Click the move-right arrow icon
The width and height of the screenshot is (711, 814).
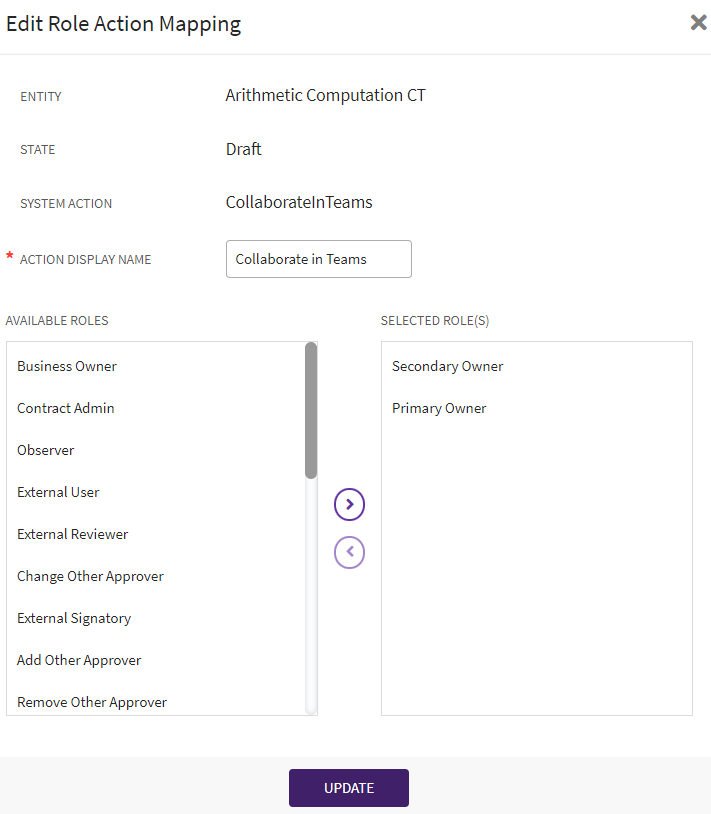pos(349,505)
